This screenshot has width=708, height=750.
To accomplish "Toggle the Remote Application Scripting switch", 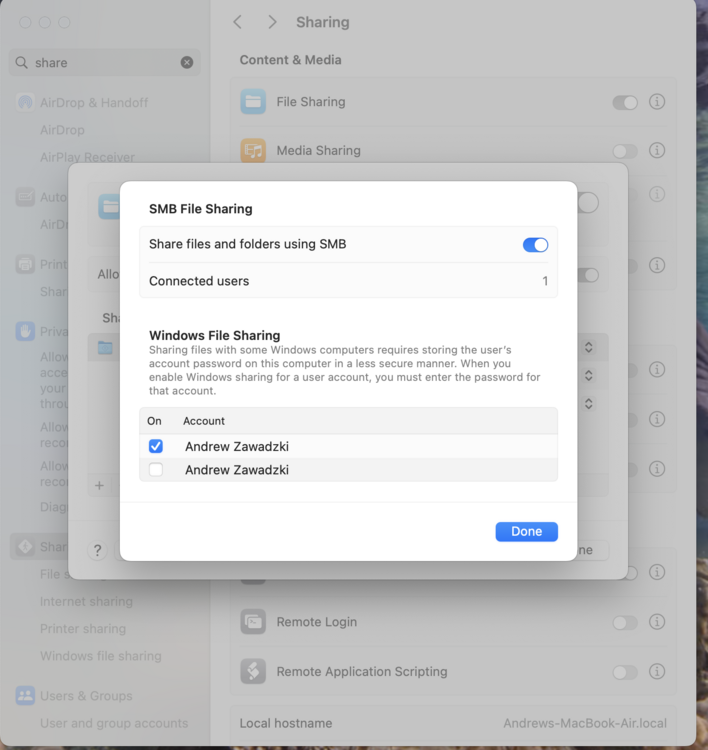I will coord(625,672).
